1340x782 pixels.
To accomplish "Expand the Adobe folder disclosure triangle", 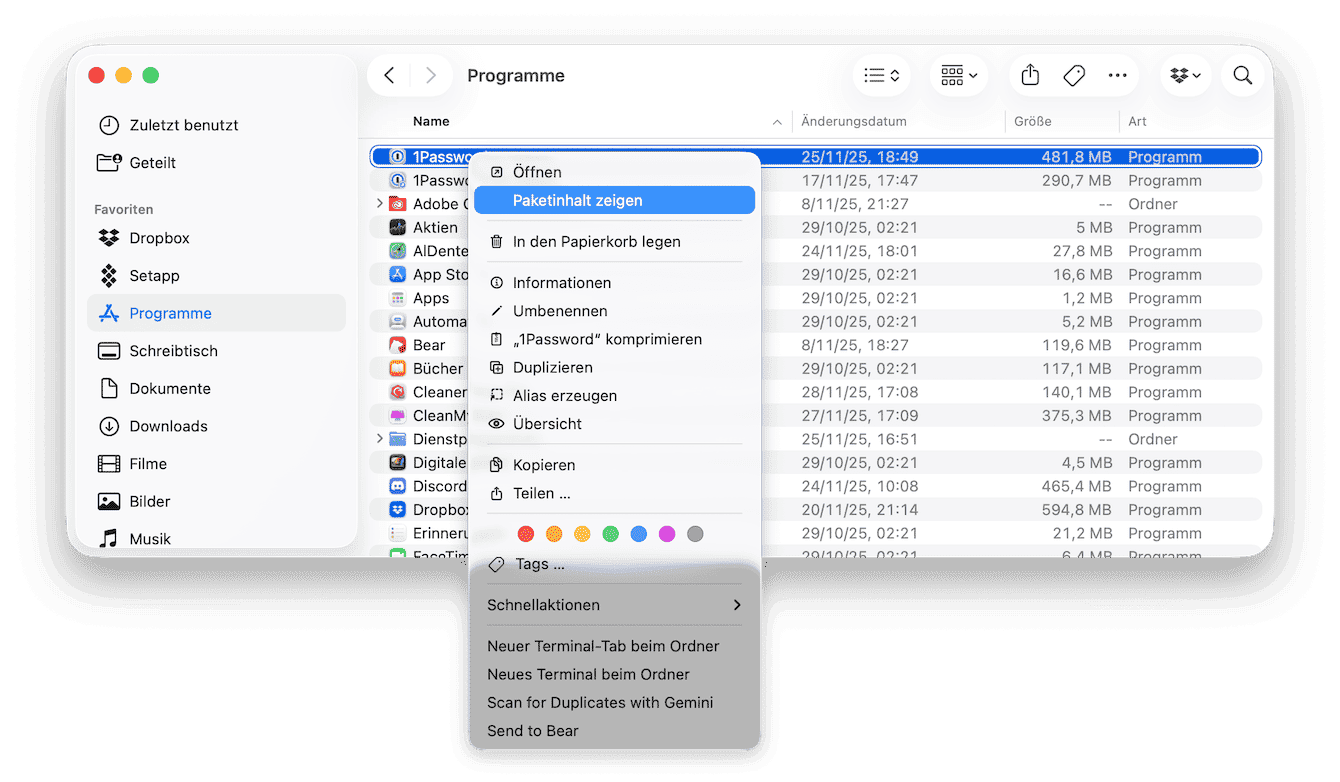I will tap(379, 204).
